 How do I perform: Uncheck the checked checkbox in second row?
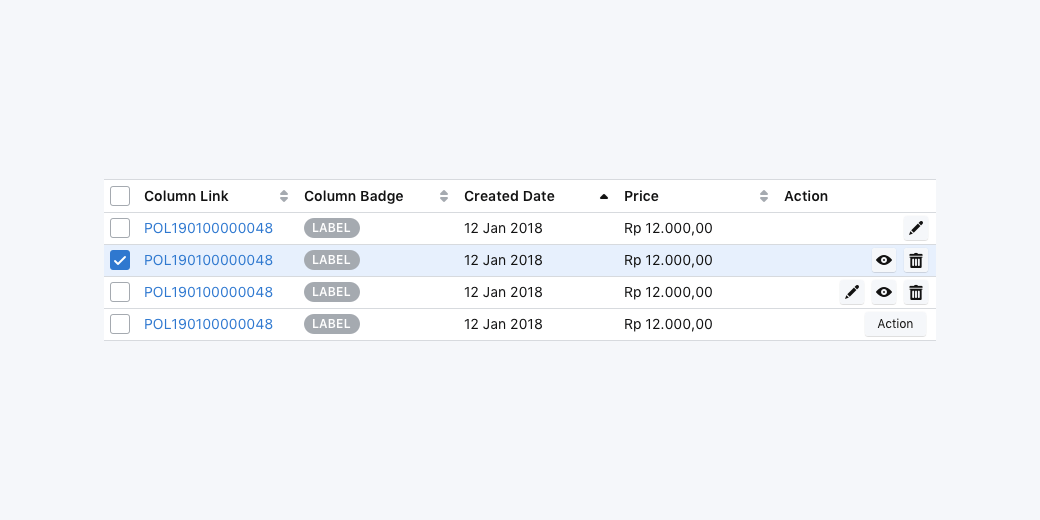pos(120,260)
